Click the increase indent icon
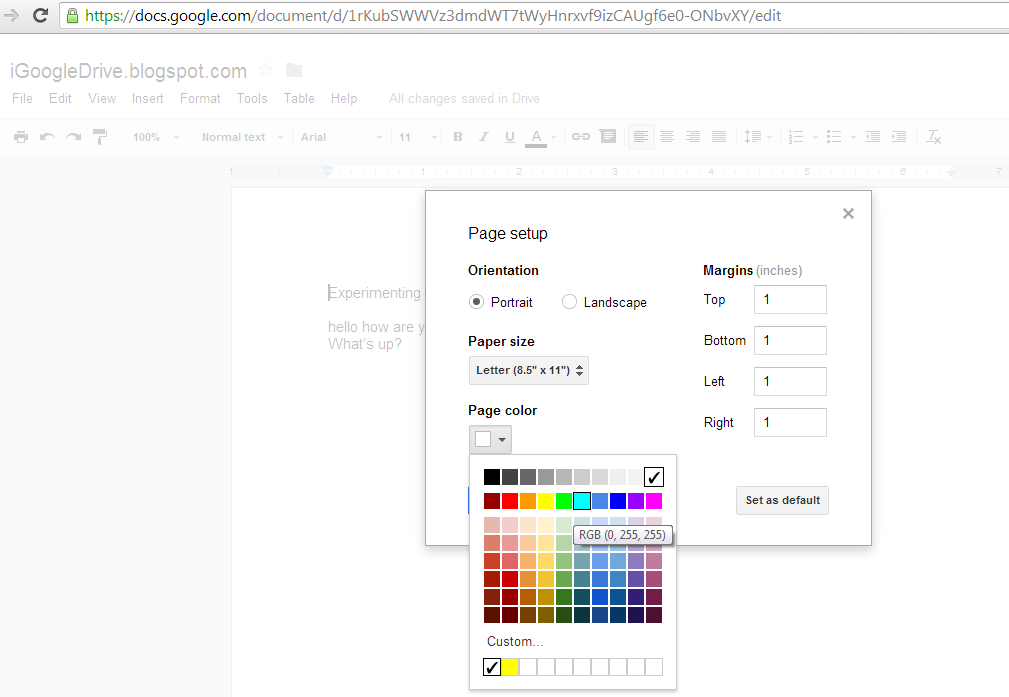Screen dimensions: 1009x697 click(x=899, y=136)
